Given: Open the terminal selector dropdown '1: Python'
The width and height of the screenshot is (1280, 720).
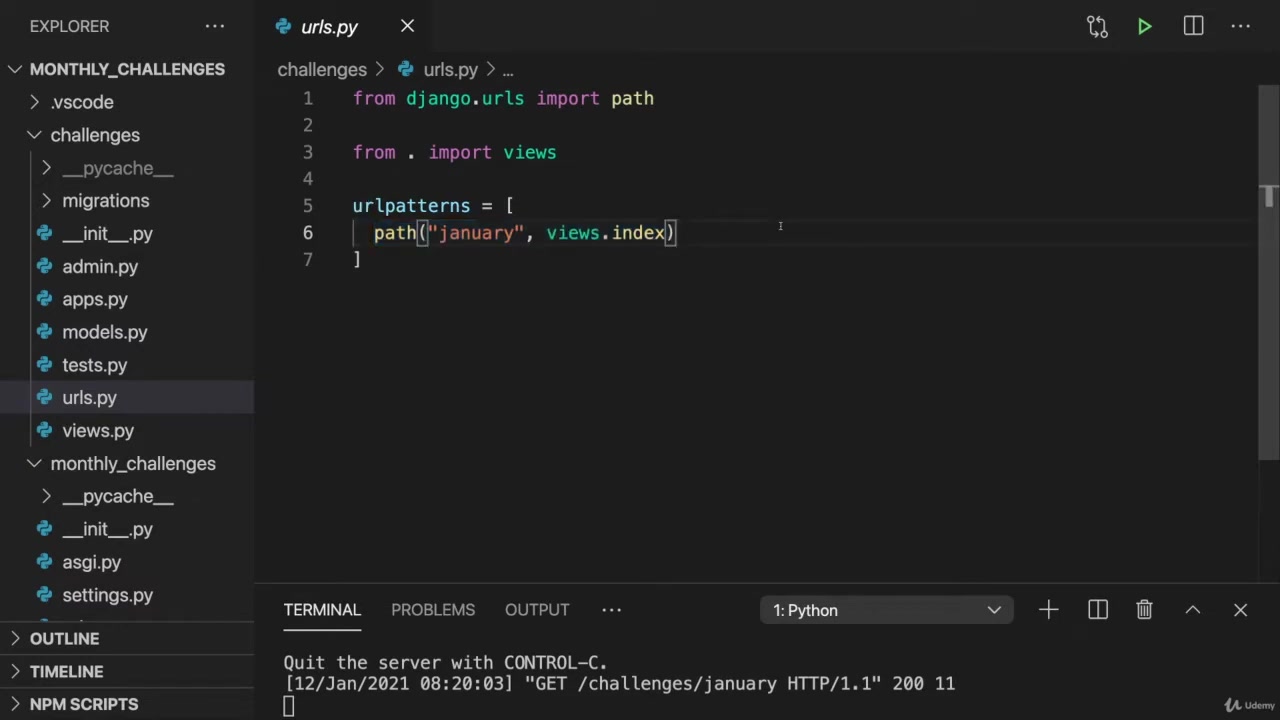Looking at the screenshot, I should click(x=886, y=610).
